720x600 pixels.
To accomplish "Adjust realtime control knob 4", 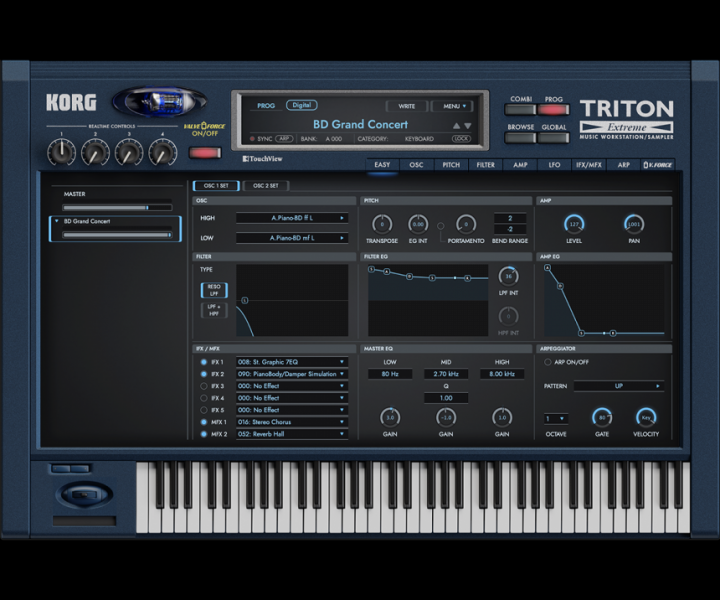I will 163,152.
